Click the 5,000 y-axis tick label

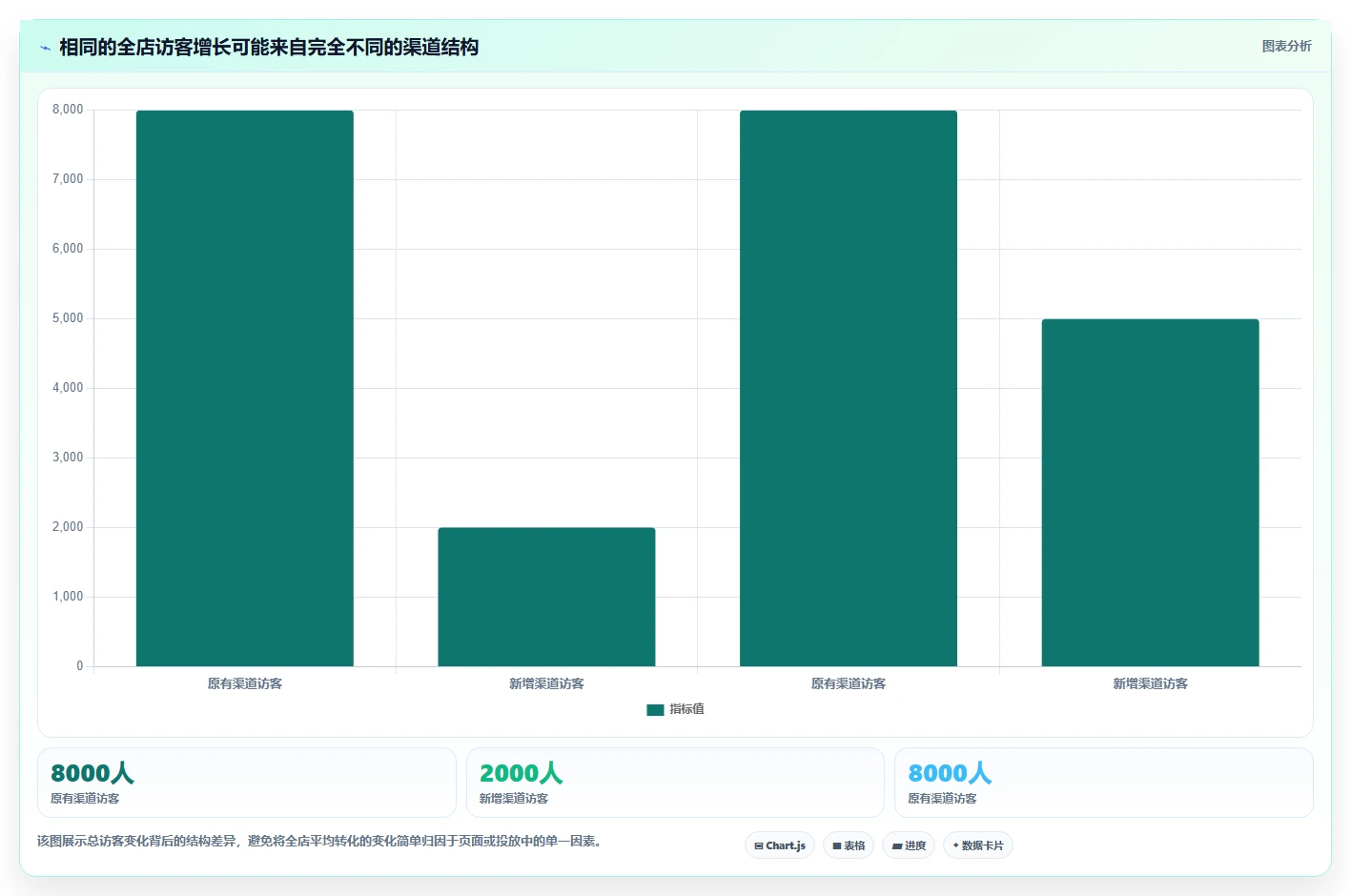tap(68, 318)
